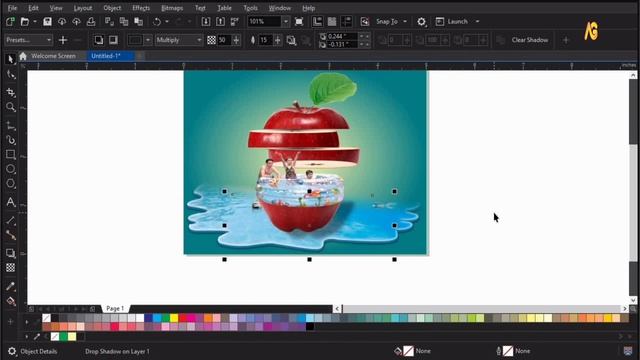Viewport: 640px width, 360px height.
Task: Select the Transparency checkerboard tool
Action: coord(11,268)
